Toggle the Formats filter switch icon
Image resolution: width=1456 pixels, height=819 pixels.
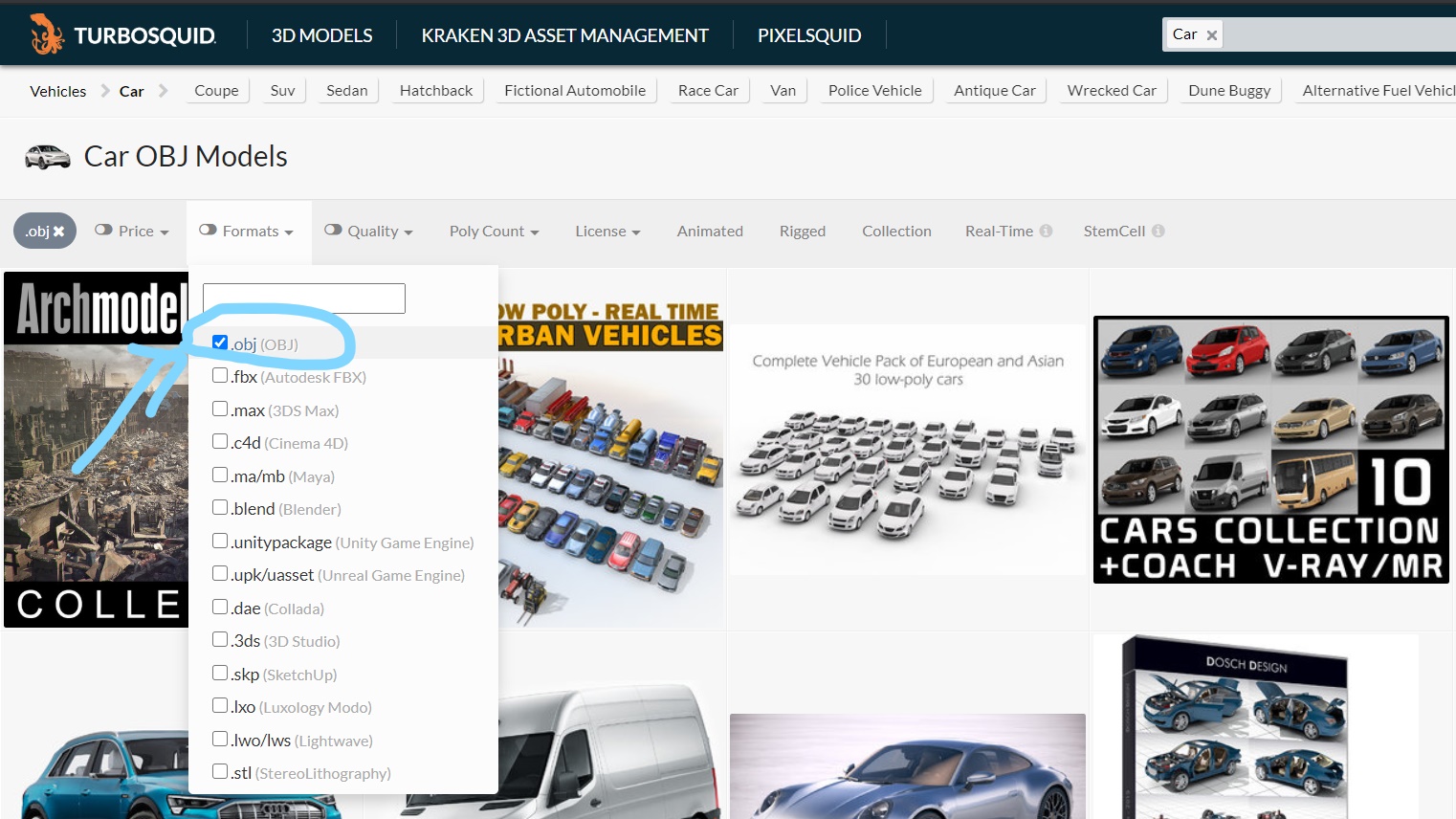pos(208,230)
